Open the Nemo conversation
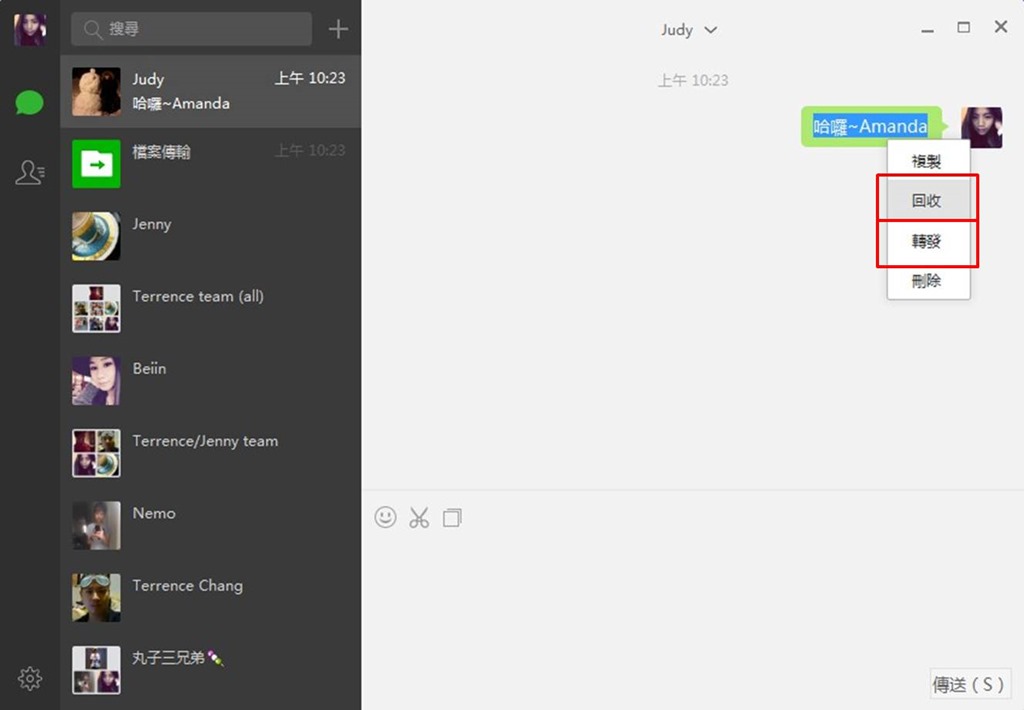 click(x=210, y=526)
